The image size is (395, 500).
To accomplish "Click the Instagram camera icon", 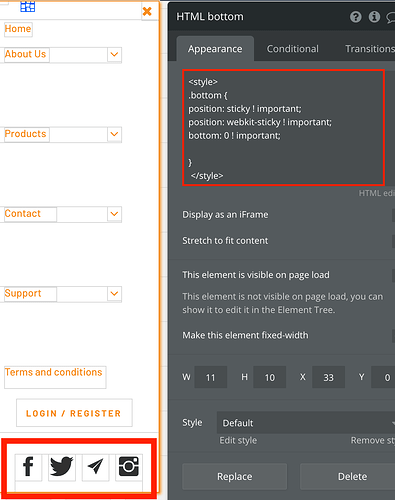I will [129, 467].
